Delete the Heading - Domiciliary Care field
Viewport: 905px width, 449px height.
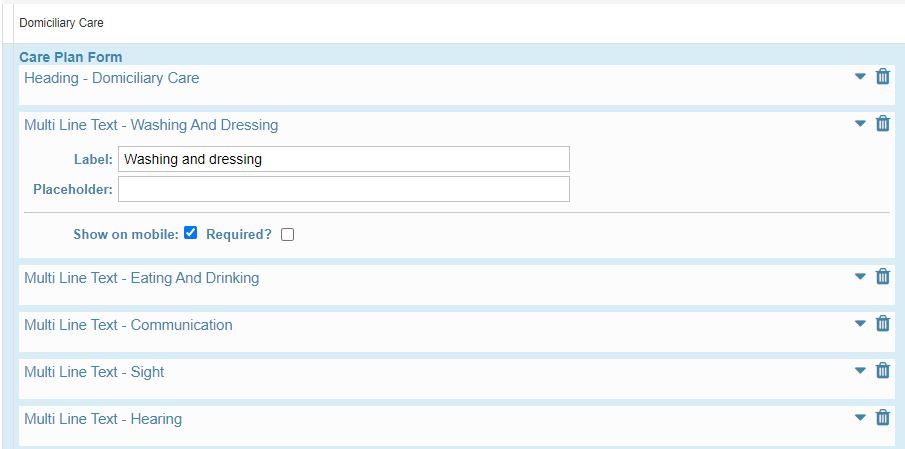(882, 76)
